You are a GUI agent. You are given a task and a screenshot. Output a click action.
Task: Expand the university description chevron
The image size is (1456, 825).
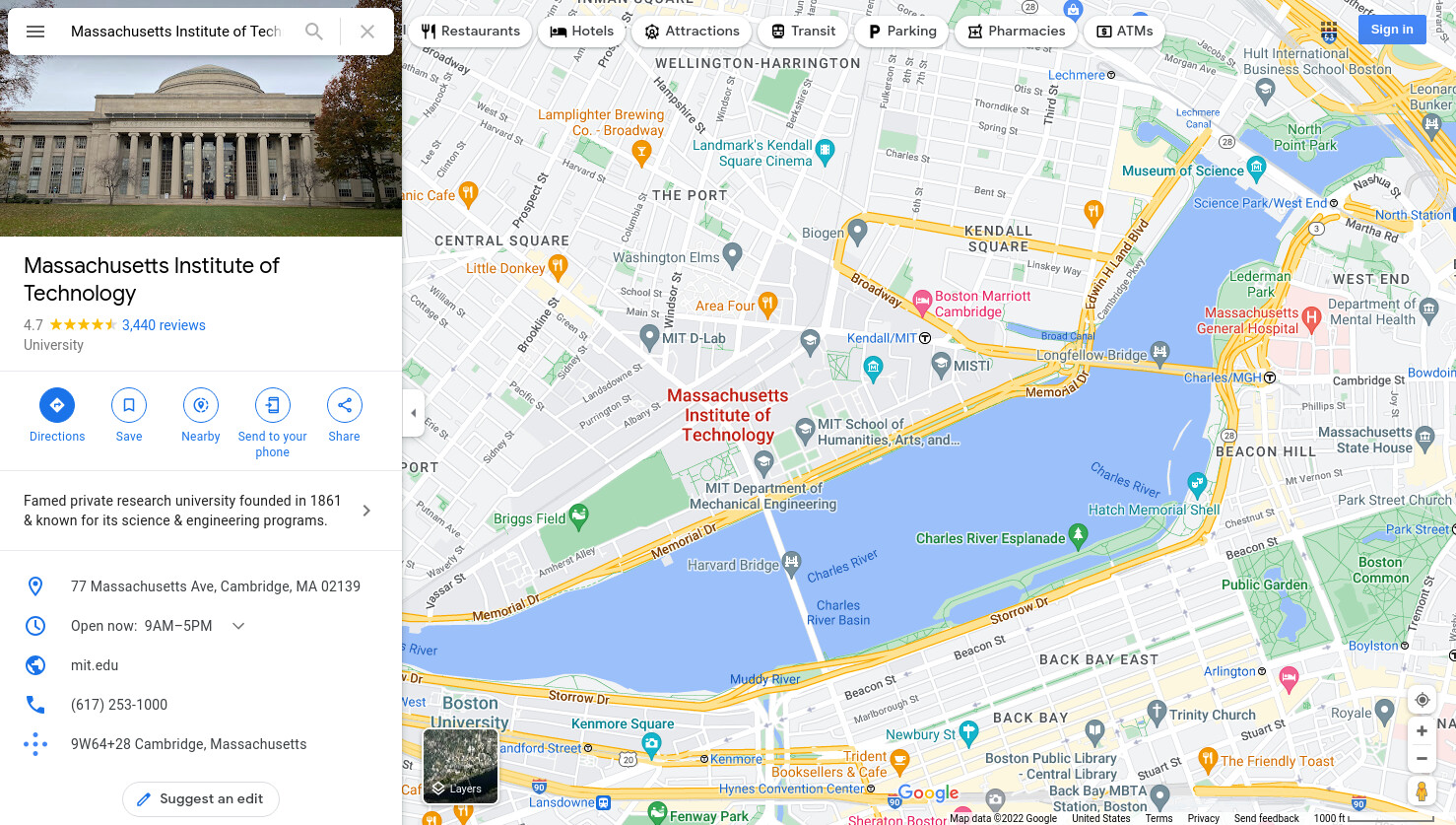click(x=366, y=511)
